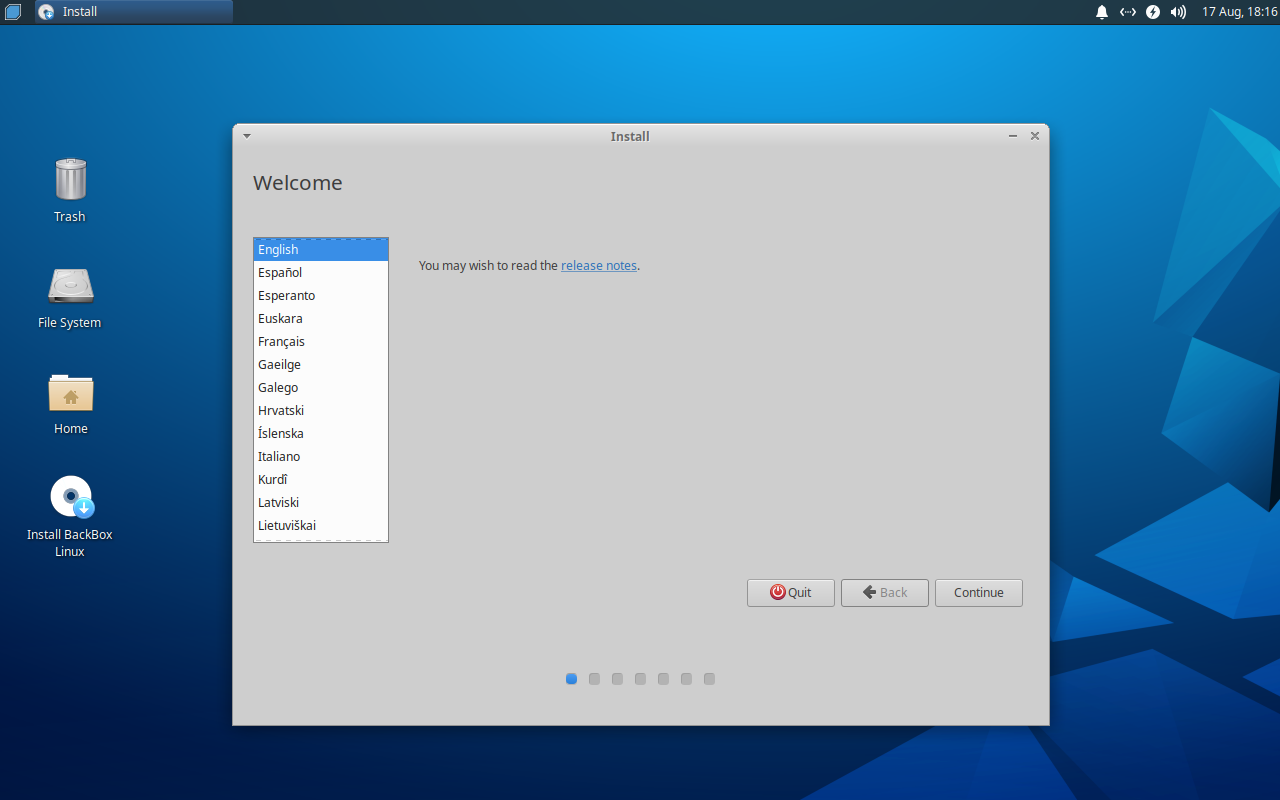Open the Install window menu arrow
The height and width of the screenshot is (800, 1280).
247,136
